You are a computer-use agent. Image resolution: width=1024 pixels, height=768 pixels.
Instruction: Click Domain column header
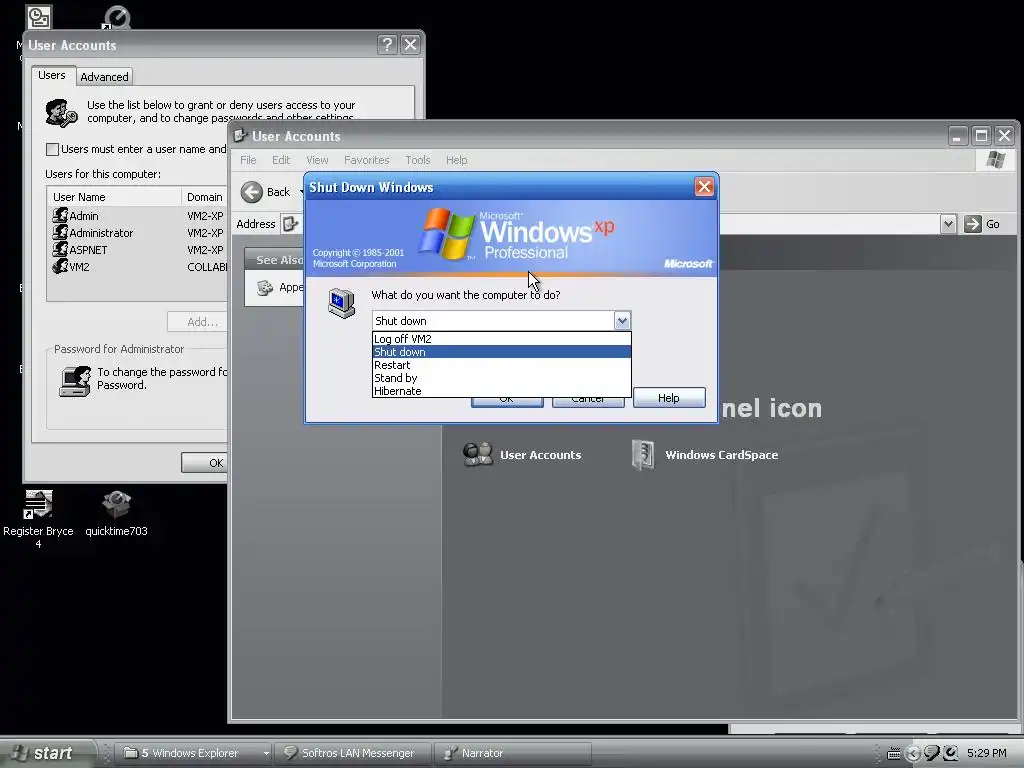pos(204,197)
